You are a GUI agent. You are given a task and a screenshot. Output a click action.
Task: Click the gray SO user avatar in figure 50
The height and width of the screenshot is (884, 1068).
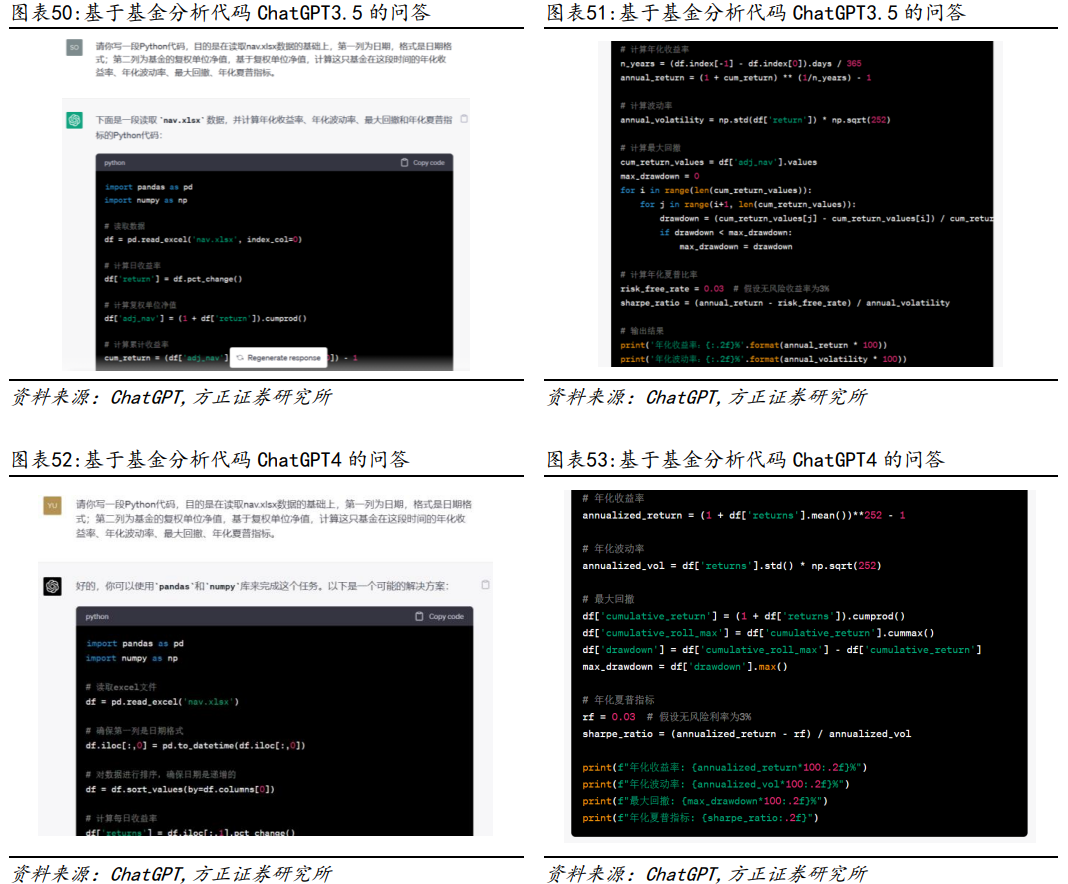(x=74, y=48)
